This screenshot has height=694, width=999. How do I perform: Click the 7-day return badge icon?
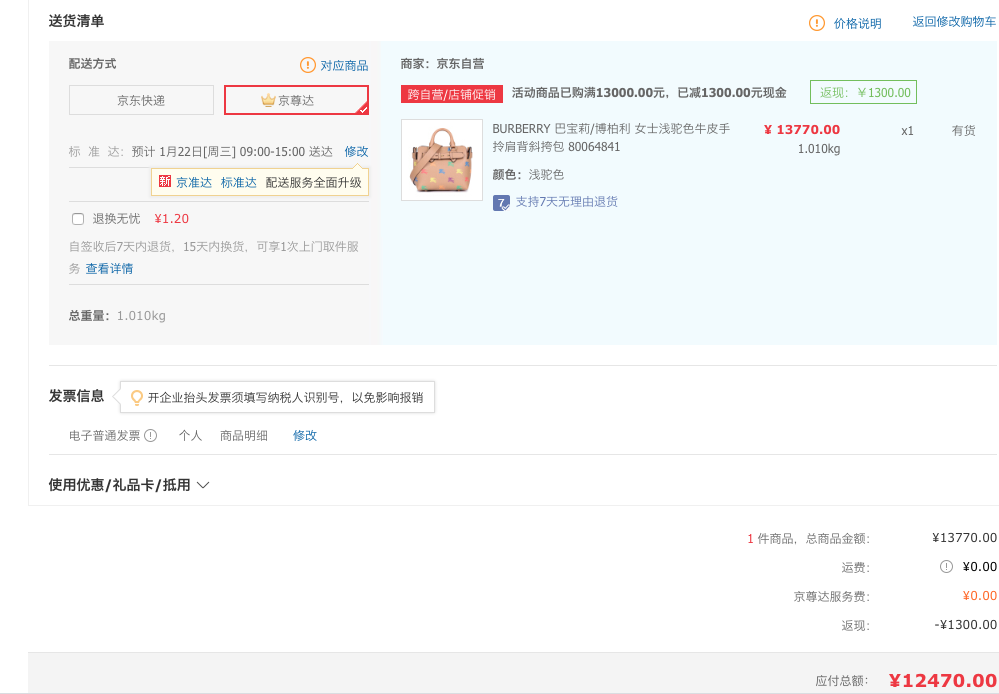501,203
